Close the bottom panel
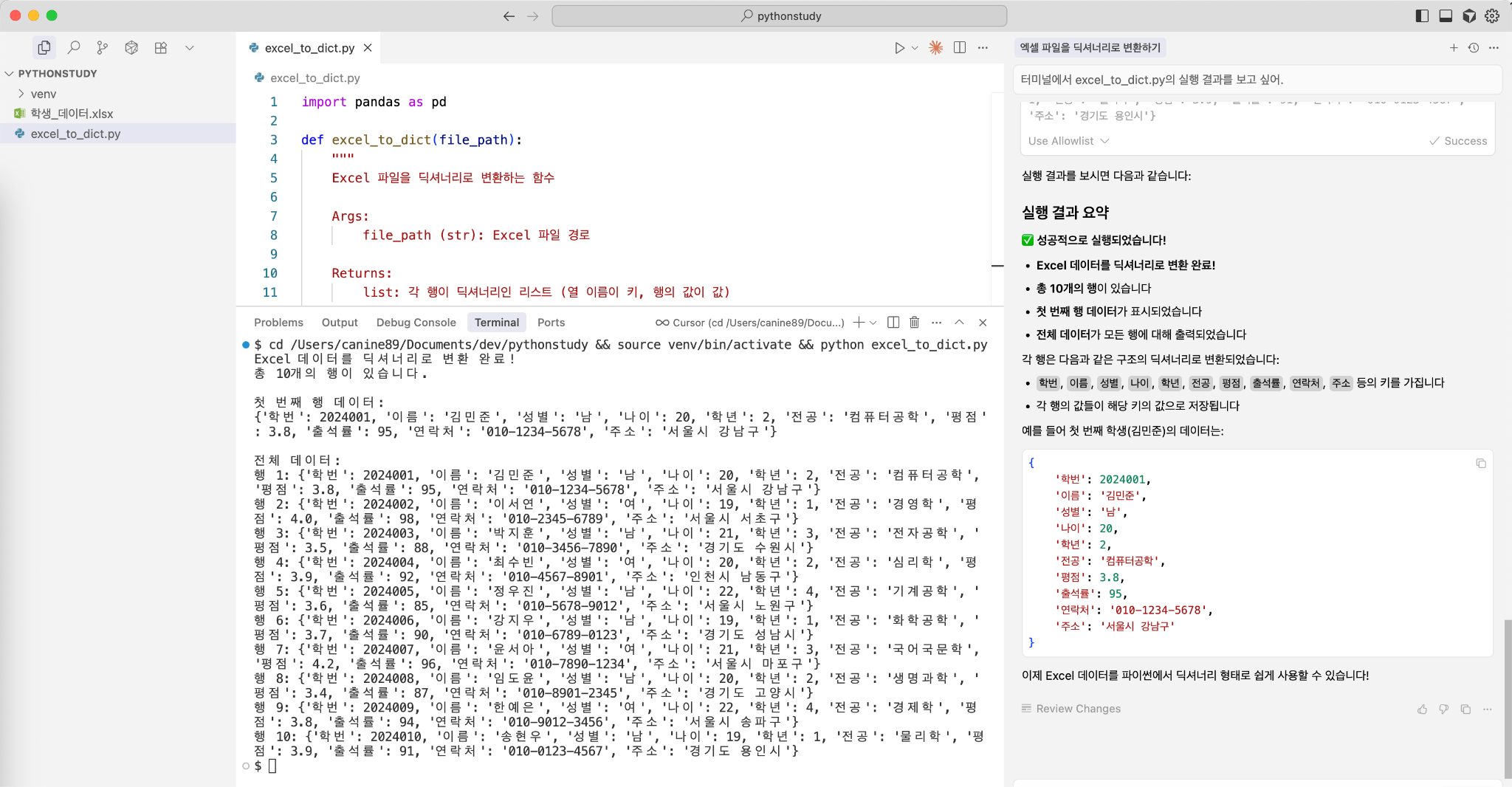Viewport: 1512px width, 787px height. (983, 323)
